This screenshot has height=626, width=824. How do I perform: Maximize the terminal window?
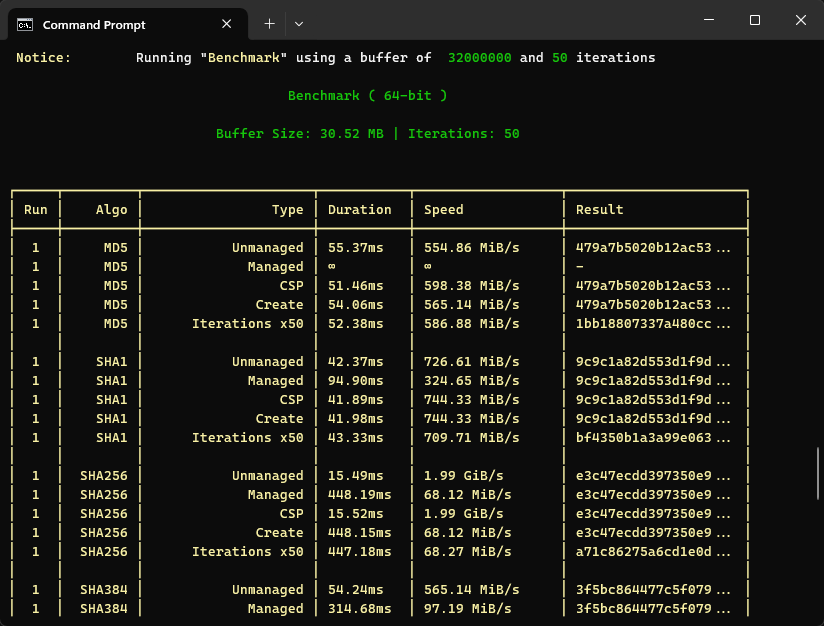pyautogui.click(x=755, y=20)
